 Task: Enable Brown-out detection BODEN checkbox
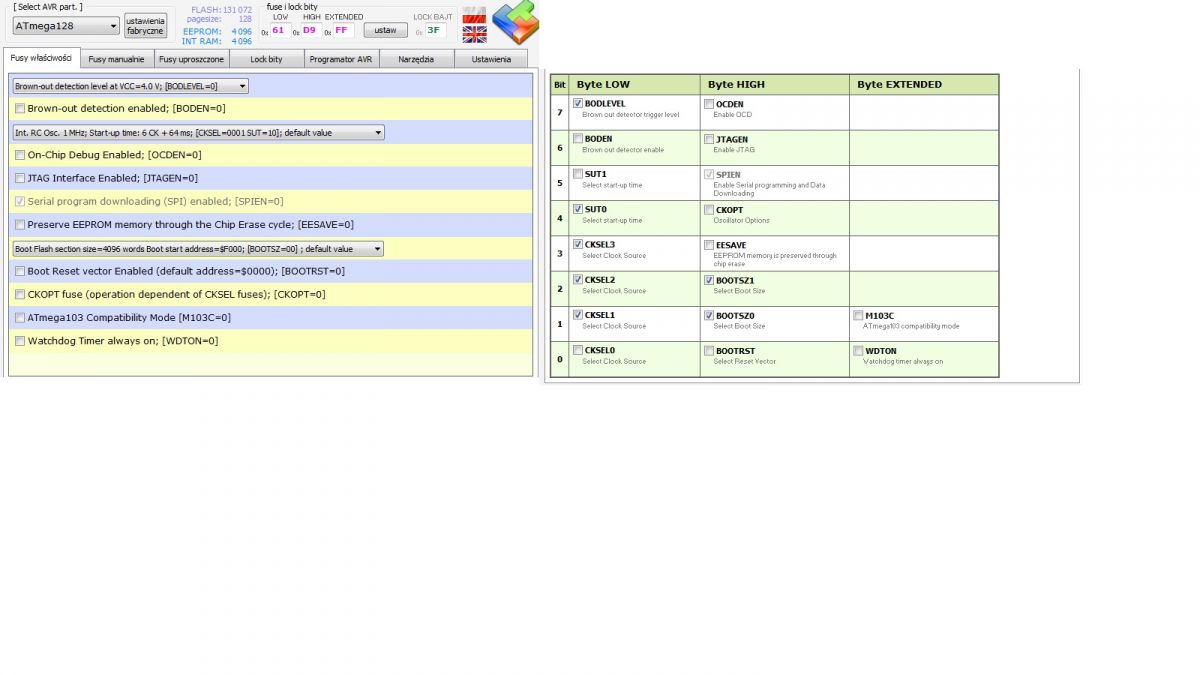pos(20,108)
